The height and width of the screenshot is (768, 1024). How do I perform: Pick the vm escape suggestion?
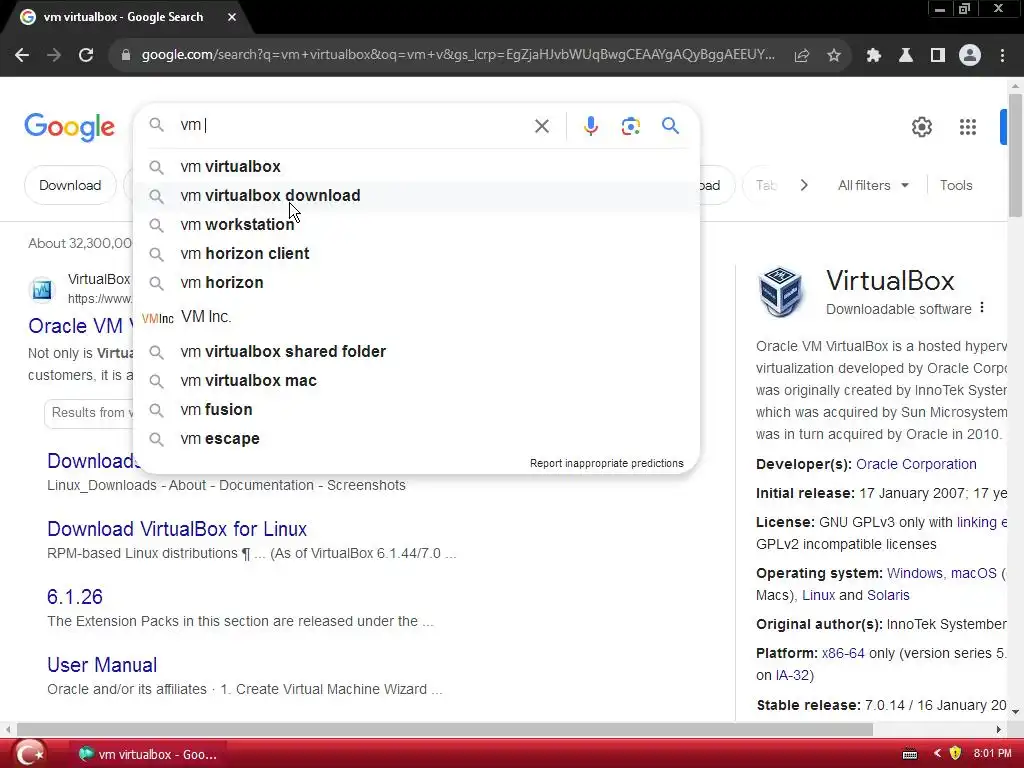pos(416,439)
